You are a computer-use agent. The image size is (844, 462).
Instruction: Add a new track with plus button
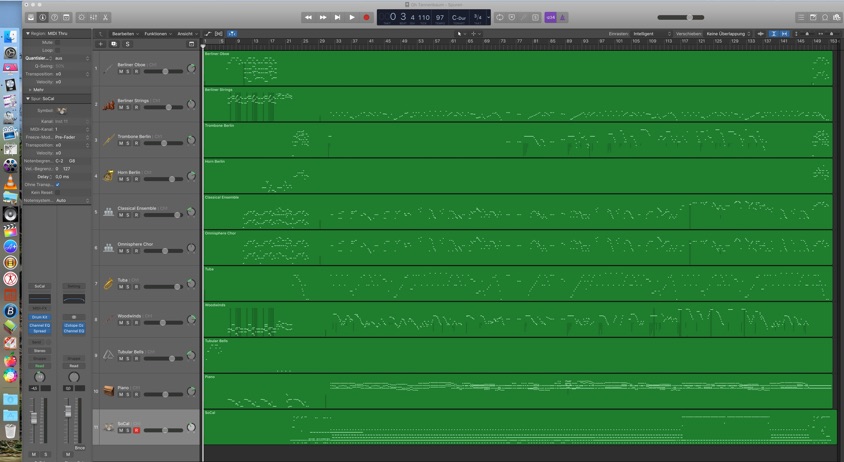click(101, 44)
